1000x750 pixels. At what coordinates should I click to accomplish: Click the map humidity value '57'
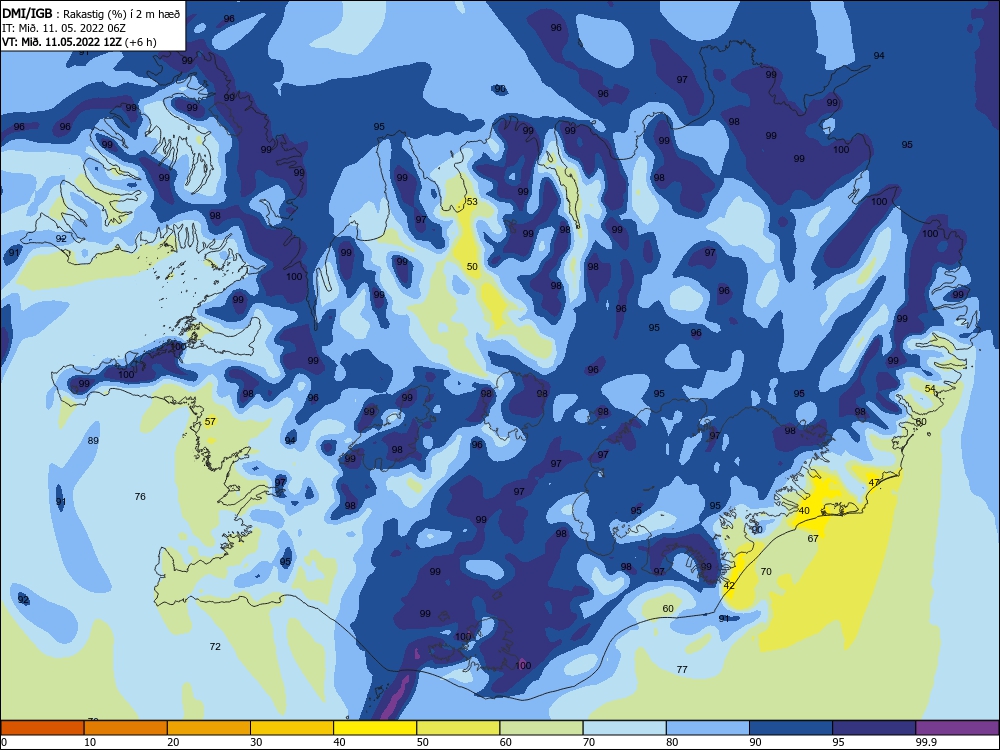pyautogui.click(x=210, y=422)
